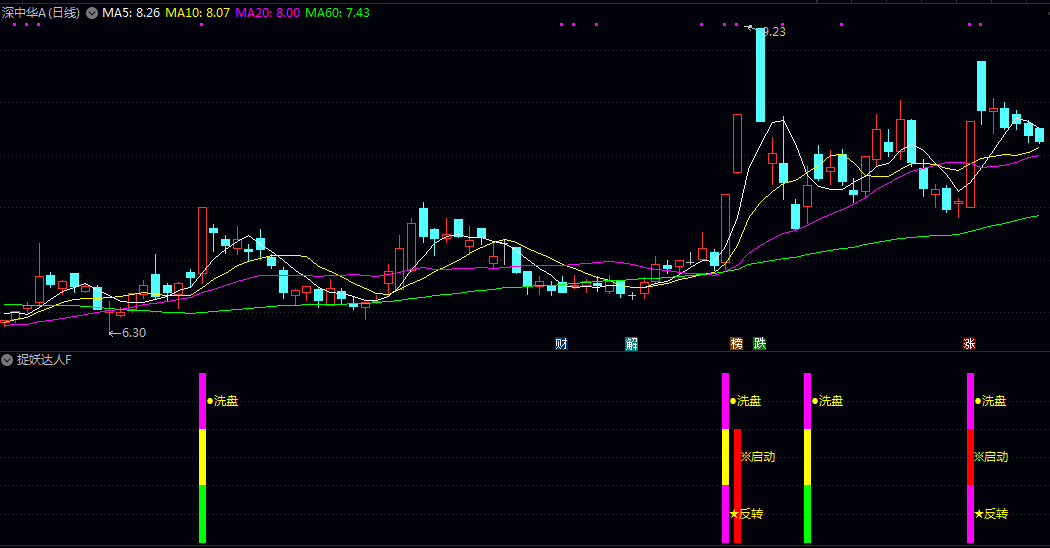Image resolution: width=1050 pixels, height=548 pixels.
Task: Click the green 跌 event icon
Action: 760,344
